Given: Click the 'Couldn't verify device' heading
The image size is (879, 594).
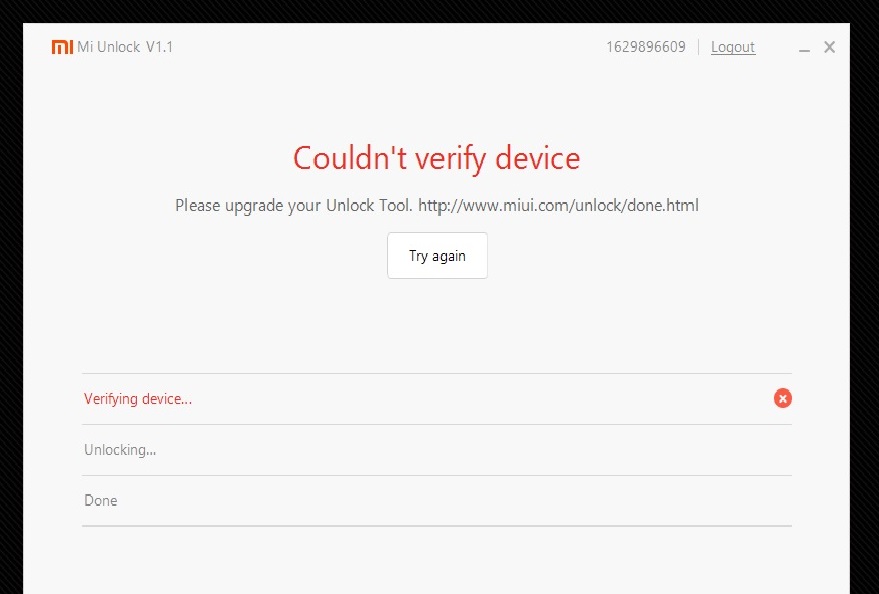Looking at the screenshot, I should 437,157.
